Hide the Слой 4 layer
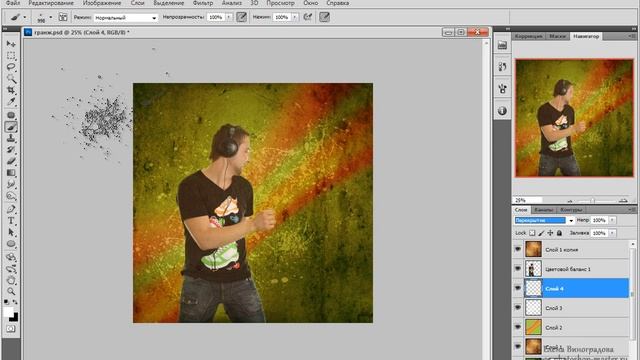This screenshot has width=640, height=360. point(518,288)
